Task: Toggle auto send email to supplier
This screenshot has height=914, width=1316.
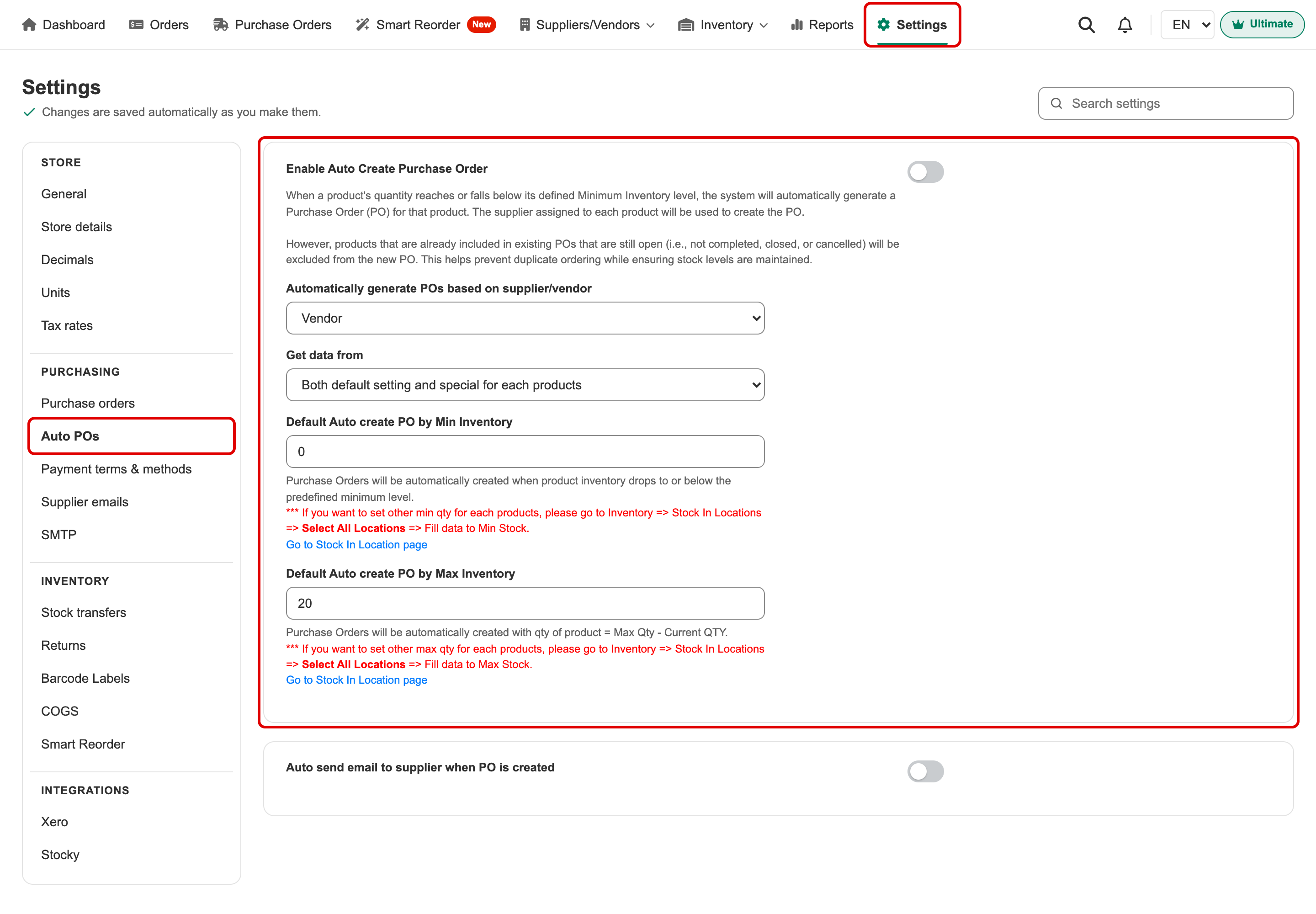Action: pos(925,771)
